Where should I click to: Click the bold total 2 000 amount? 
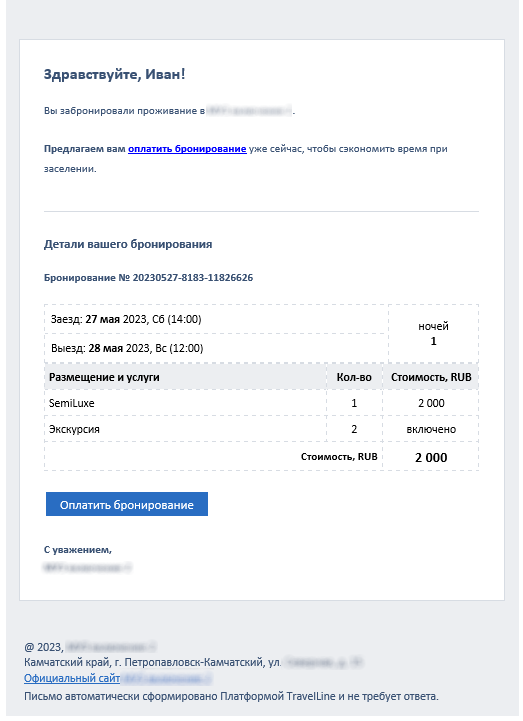click(431, 458)
